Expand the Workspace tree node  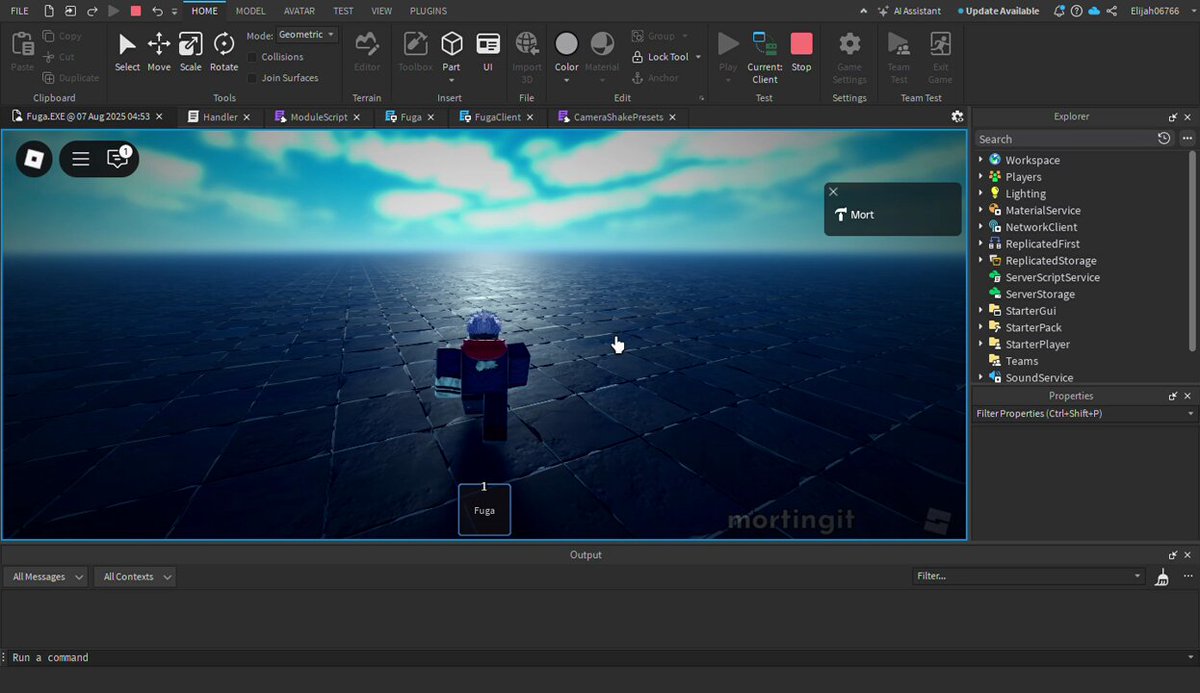(x=981, y=160)
